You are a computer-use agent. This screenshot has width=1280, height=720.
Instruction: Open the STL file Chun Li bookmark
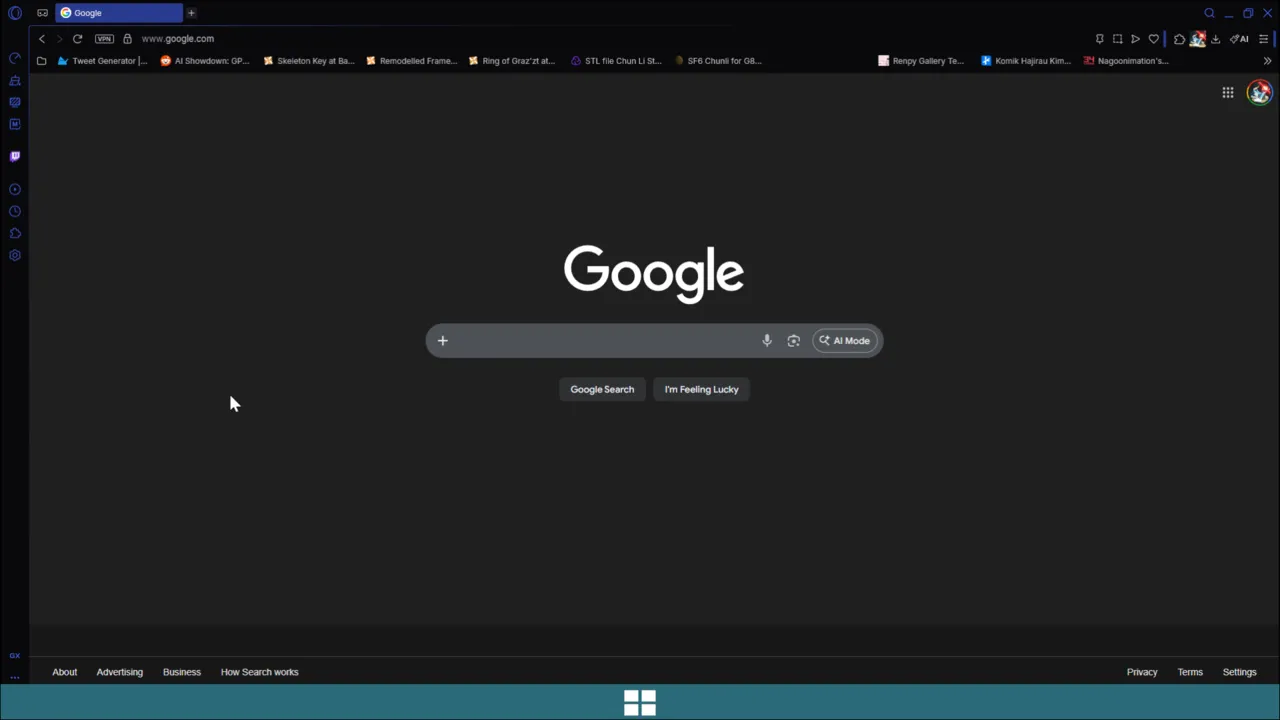click(x=616, y=61)
